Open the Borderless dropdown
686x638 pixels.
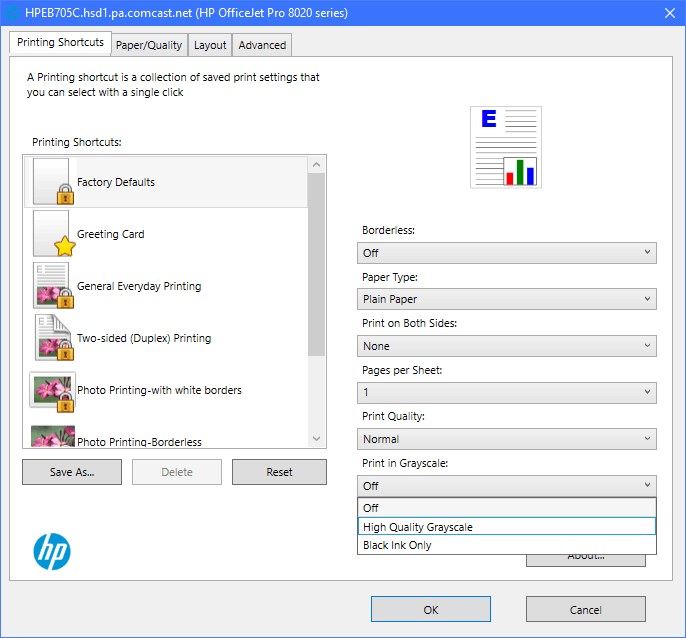[507, 253]
